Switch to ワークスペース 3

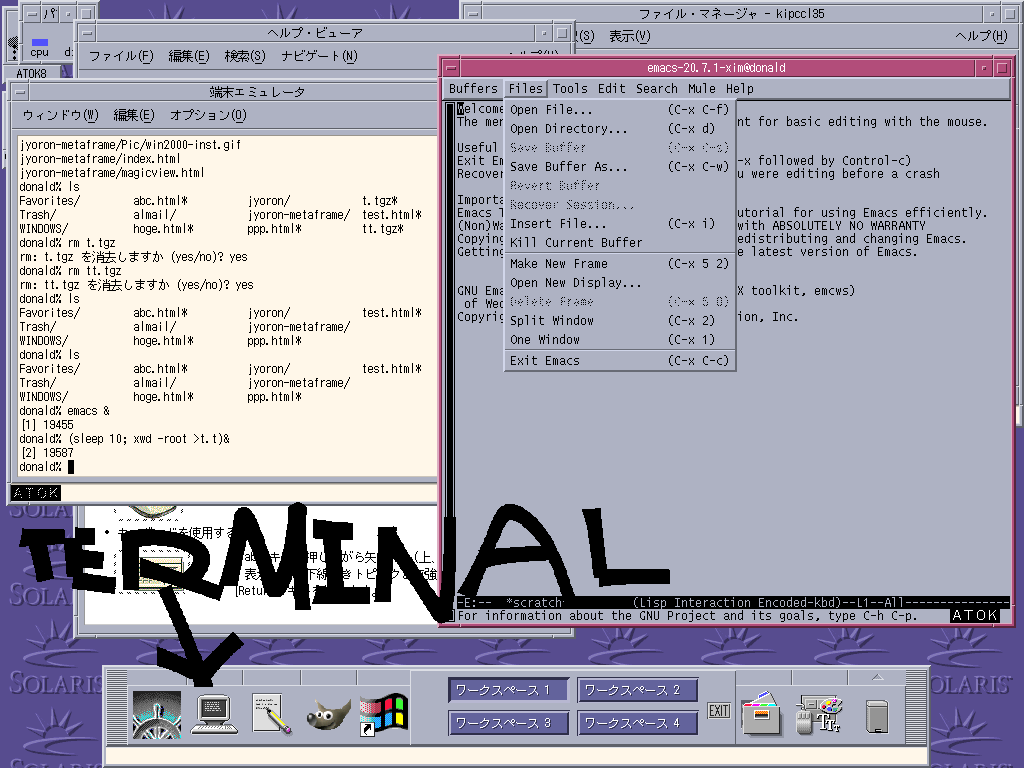pos(507,723)
